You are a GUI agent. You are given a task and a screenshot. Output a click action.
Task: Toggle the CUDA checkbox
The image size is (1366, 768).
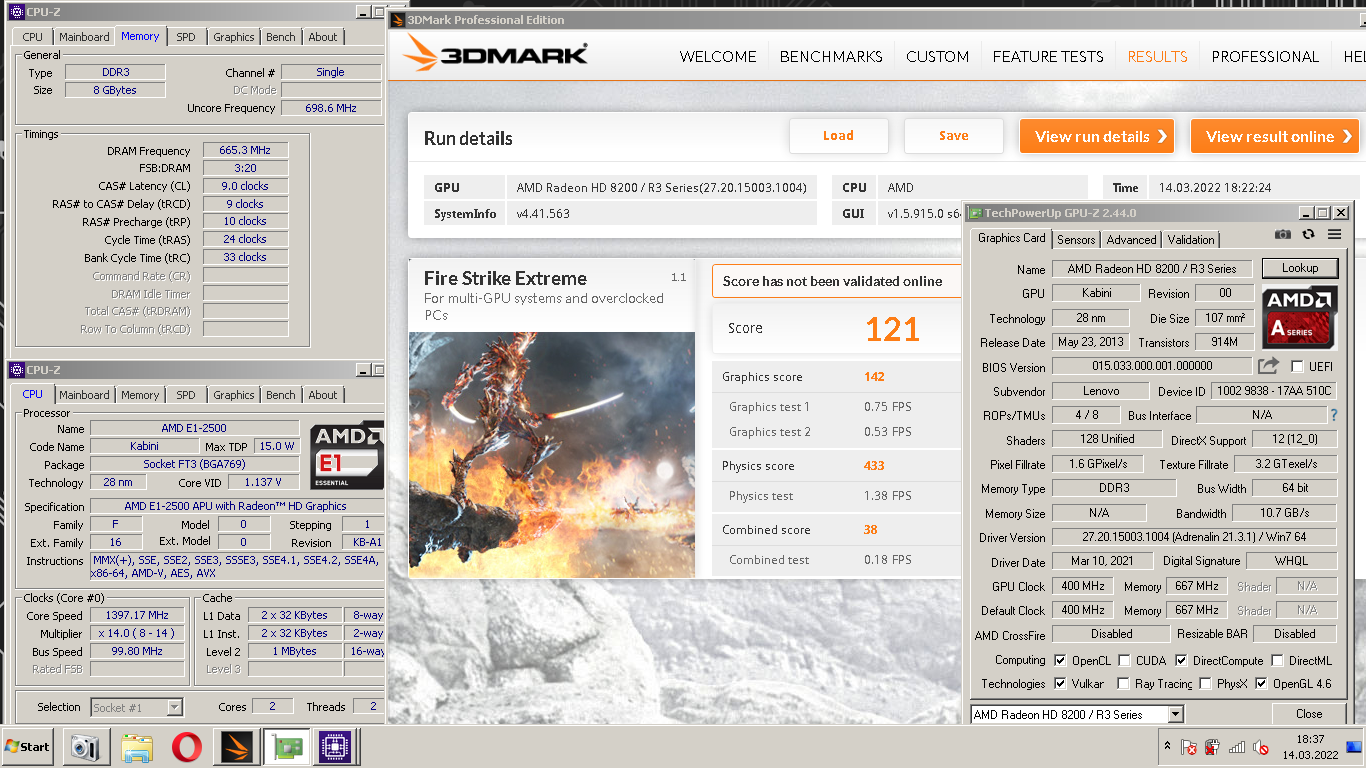[x=1124, y=660]
